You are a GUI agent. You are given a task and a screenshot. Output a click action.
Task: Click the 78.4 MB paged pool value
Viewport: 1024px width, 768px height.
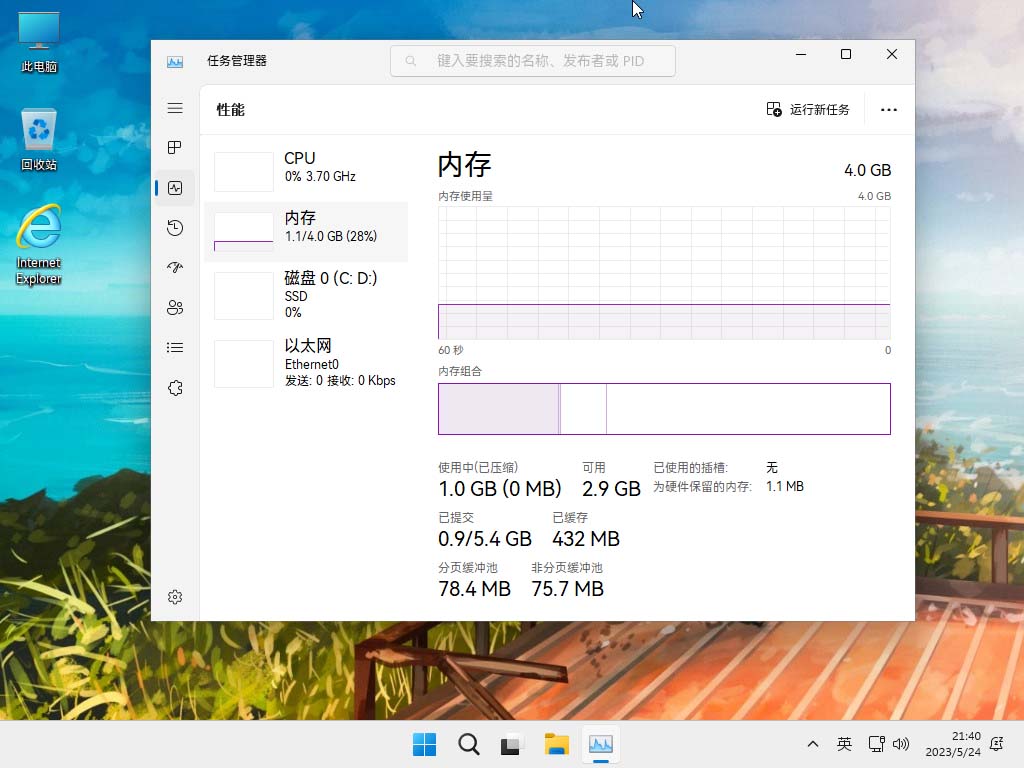(474, 589)
